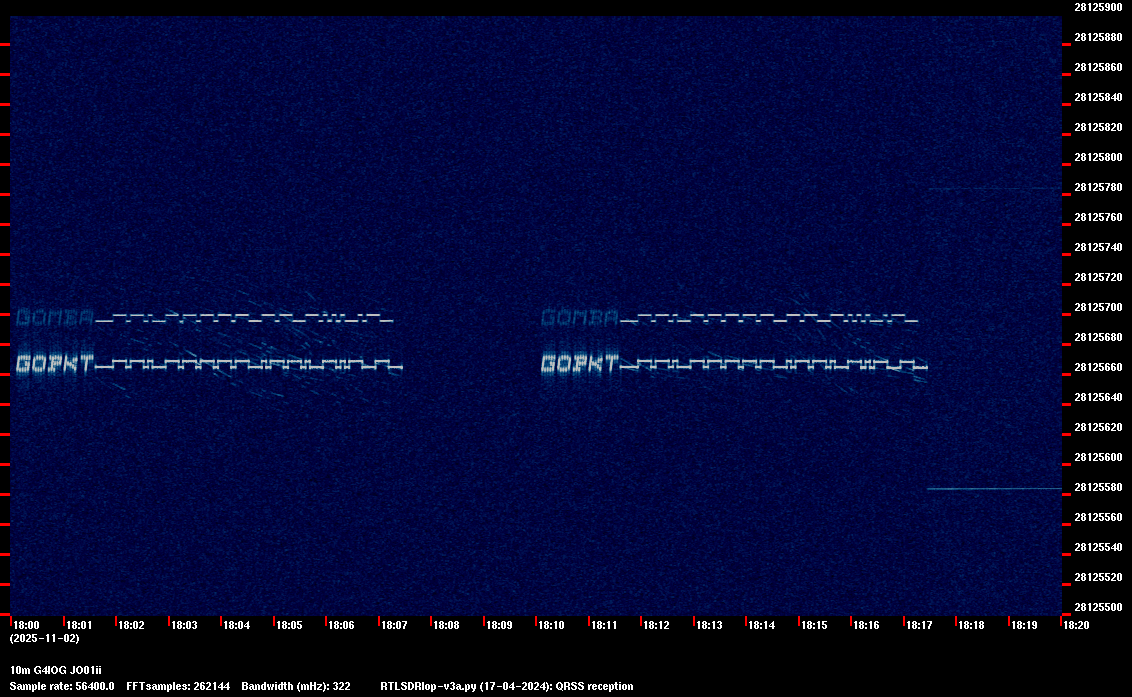
Task: Click the 28125900 frequency label
Action: (1098, 7)
